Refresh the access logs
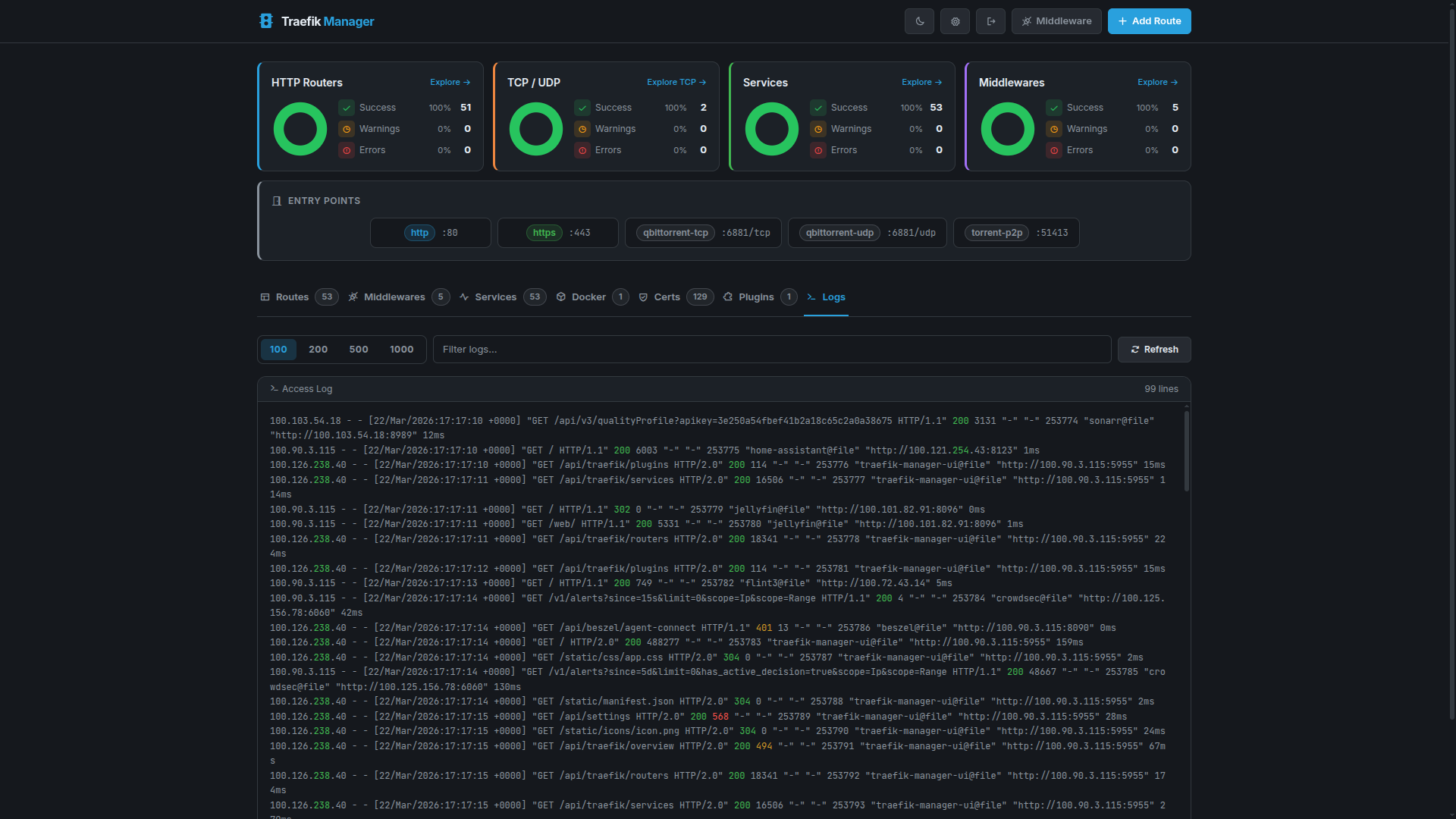 [x=1153, y=350]
